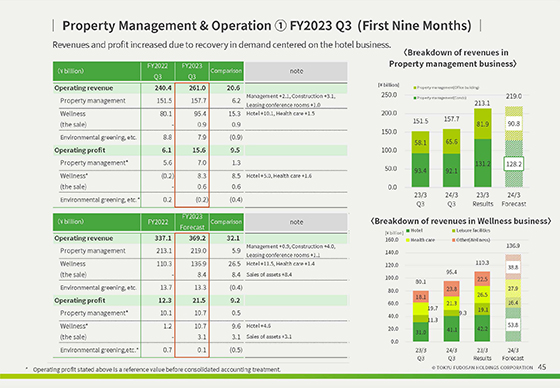This screenshot has height=388, width=560.
Task: Click the note 'Hotel+5.0, Health care+1.6'
Action: (x=279, y=176)
